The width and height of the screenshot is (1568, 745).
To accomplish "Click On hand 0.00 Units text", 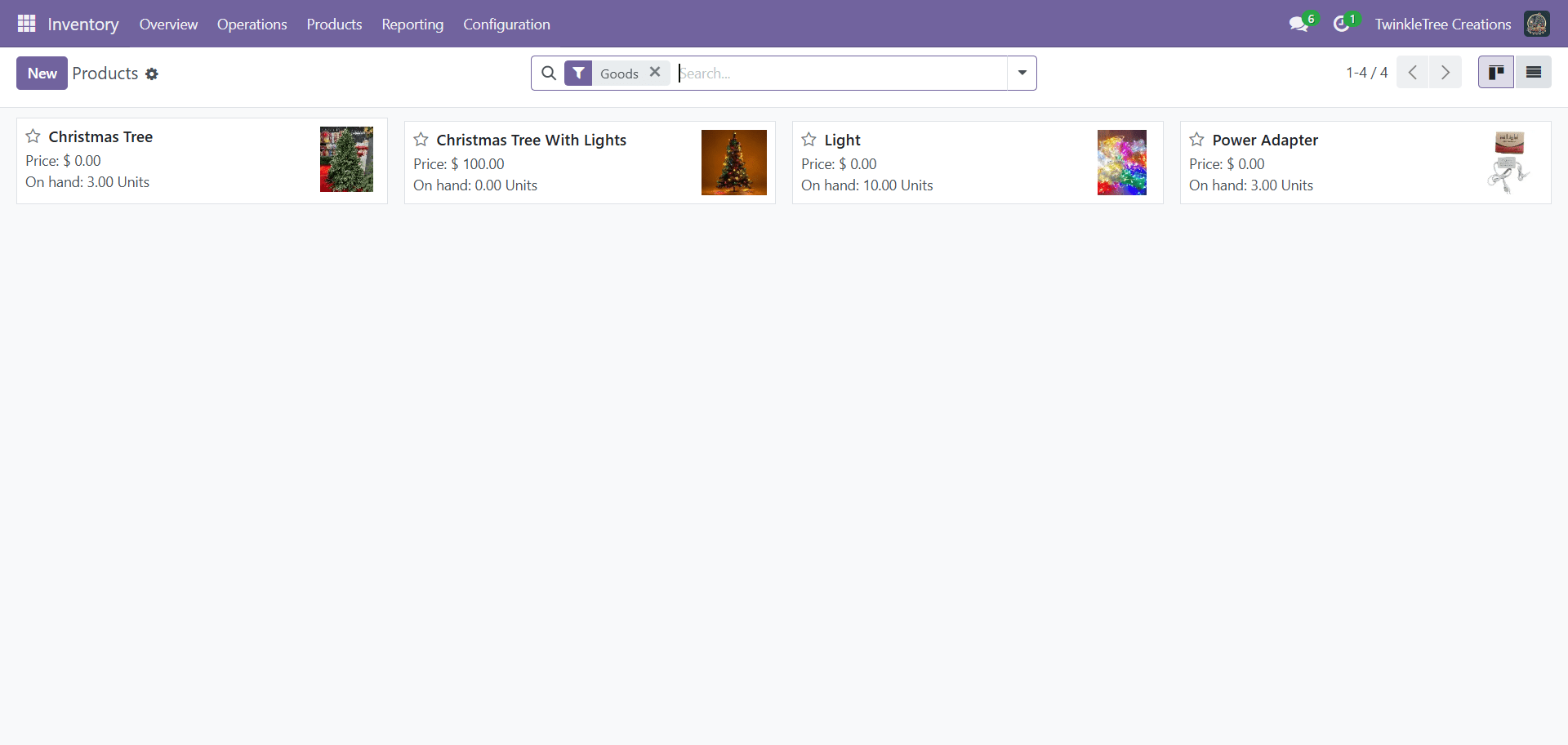I will coord(475,185).
